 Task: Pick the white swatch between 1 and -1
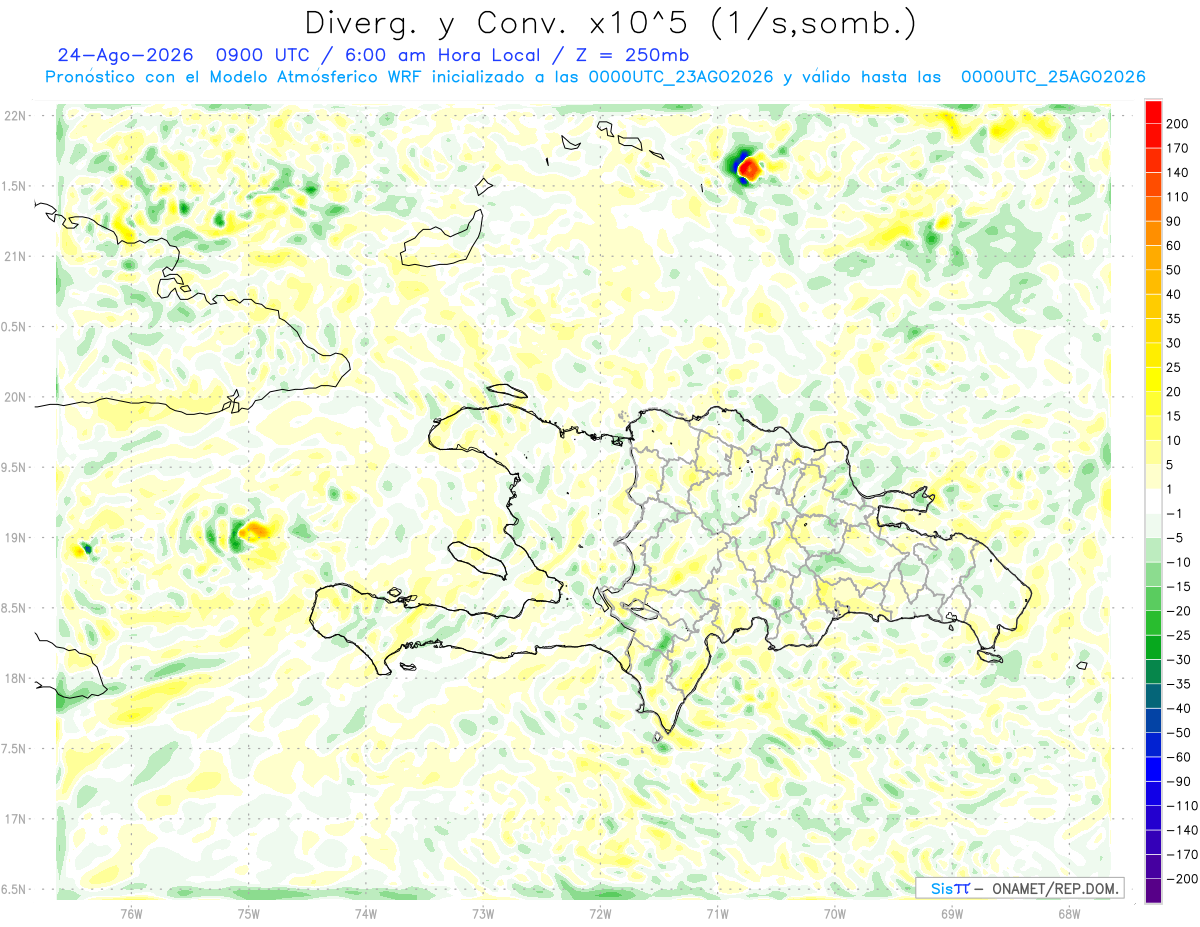click(x=1153, y=502)
